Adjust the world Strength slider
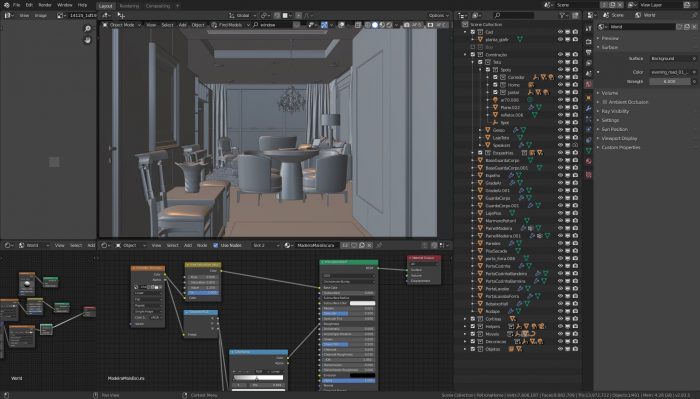 (x=671, y=82)
